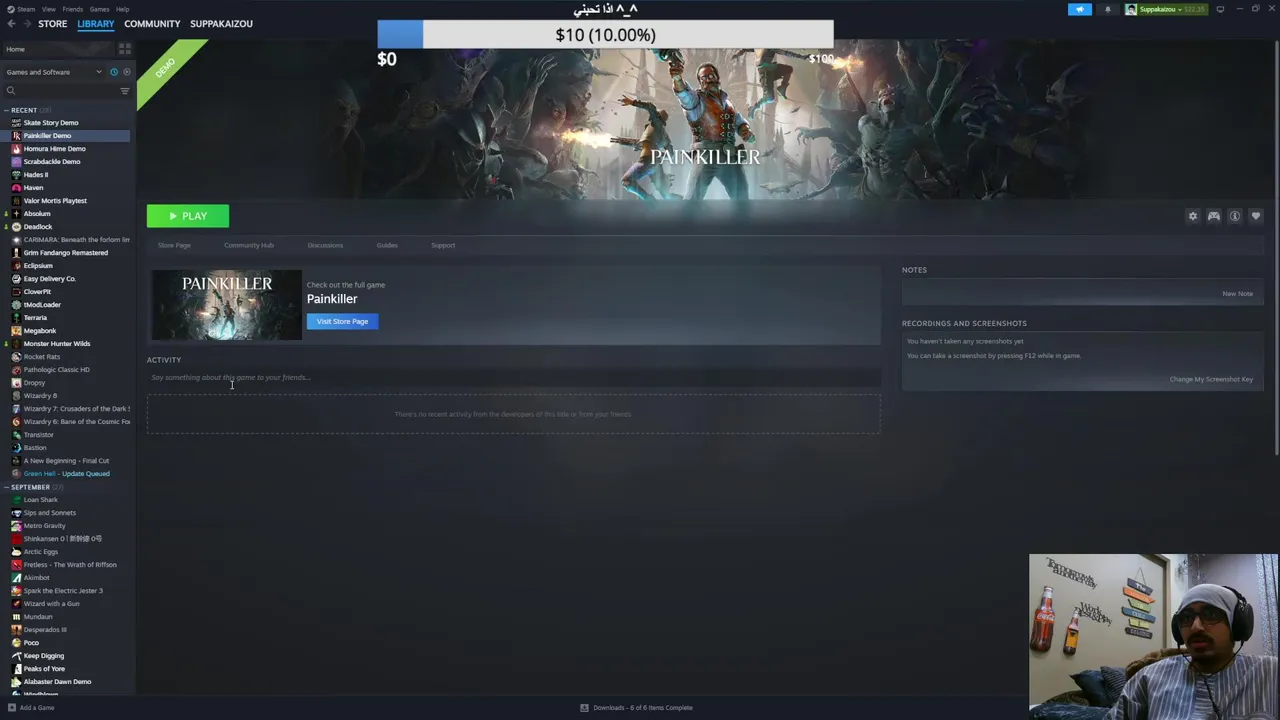Click Change My Screenshot Key

click(x=1211, y=379)
